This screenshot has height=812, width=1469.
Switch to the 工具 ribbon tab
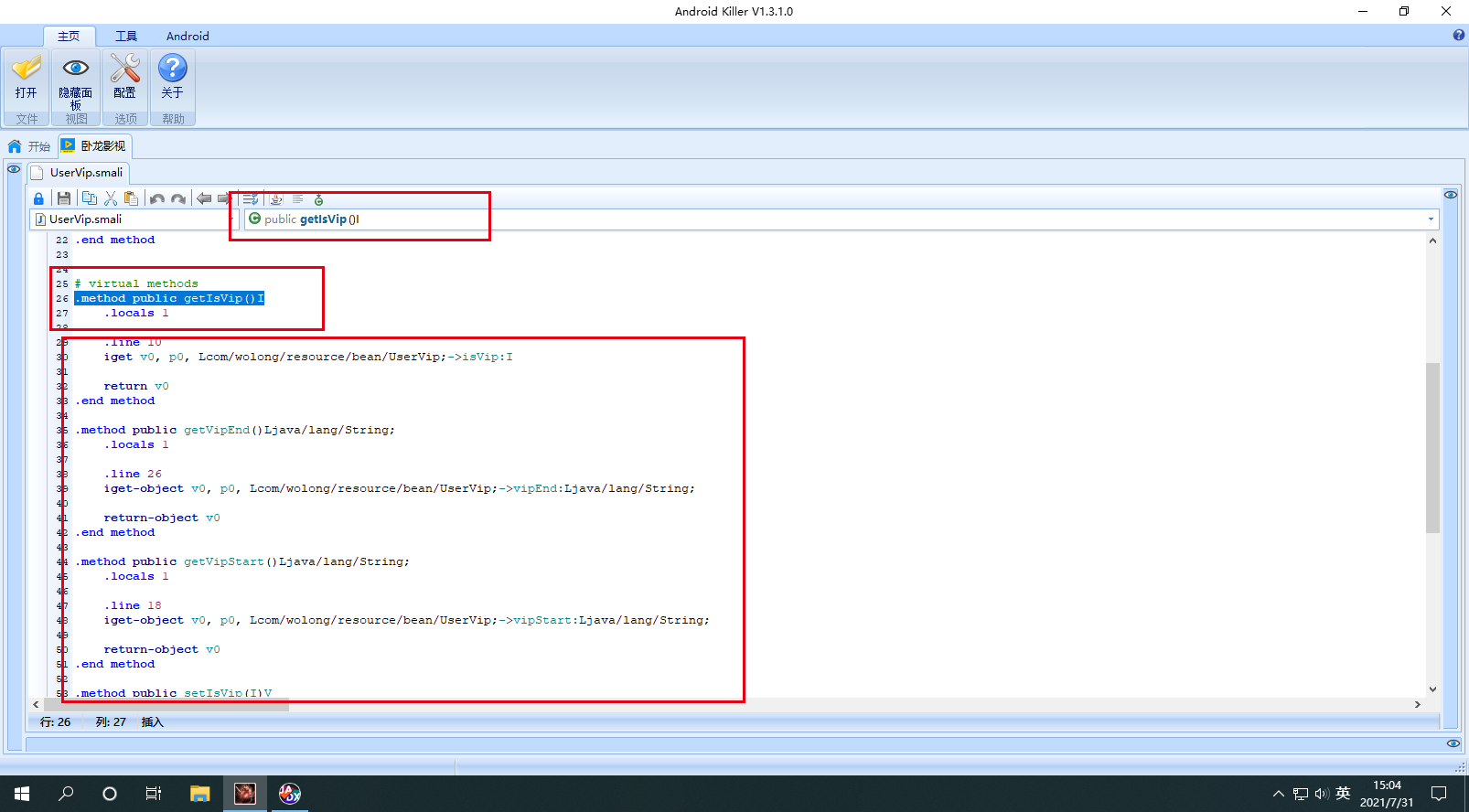click(126, 37)
